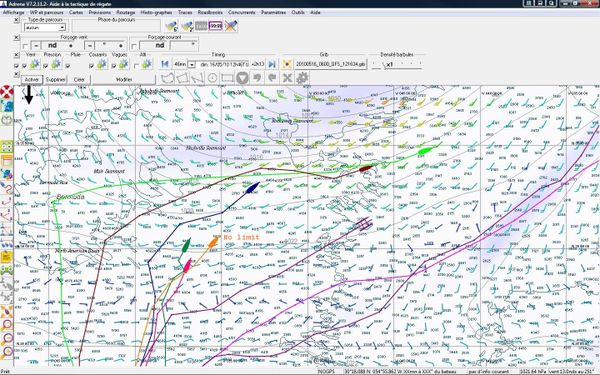Click the Vagues wave settings icon
The height and width of the screenshot is (375, 600).
123,64
